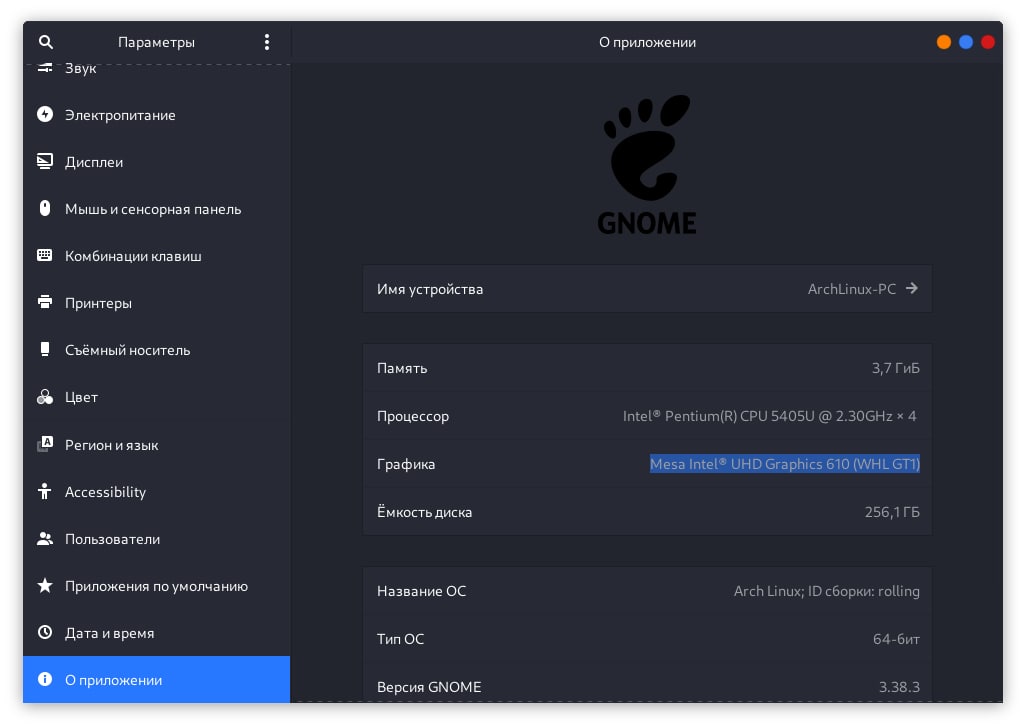Click the Ёмкость диска label
Screen dimensions: 1026x728
point(424,511)
